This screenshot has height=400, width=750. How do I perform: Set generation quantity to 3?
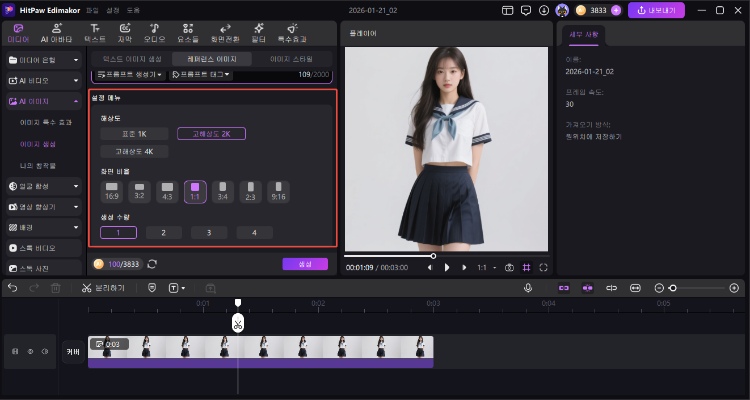pos(209,233)
